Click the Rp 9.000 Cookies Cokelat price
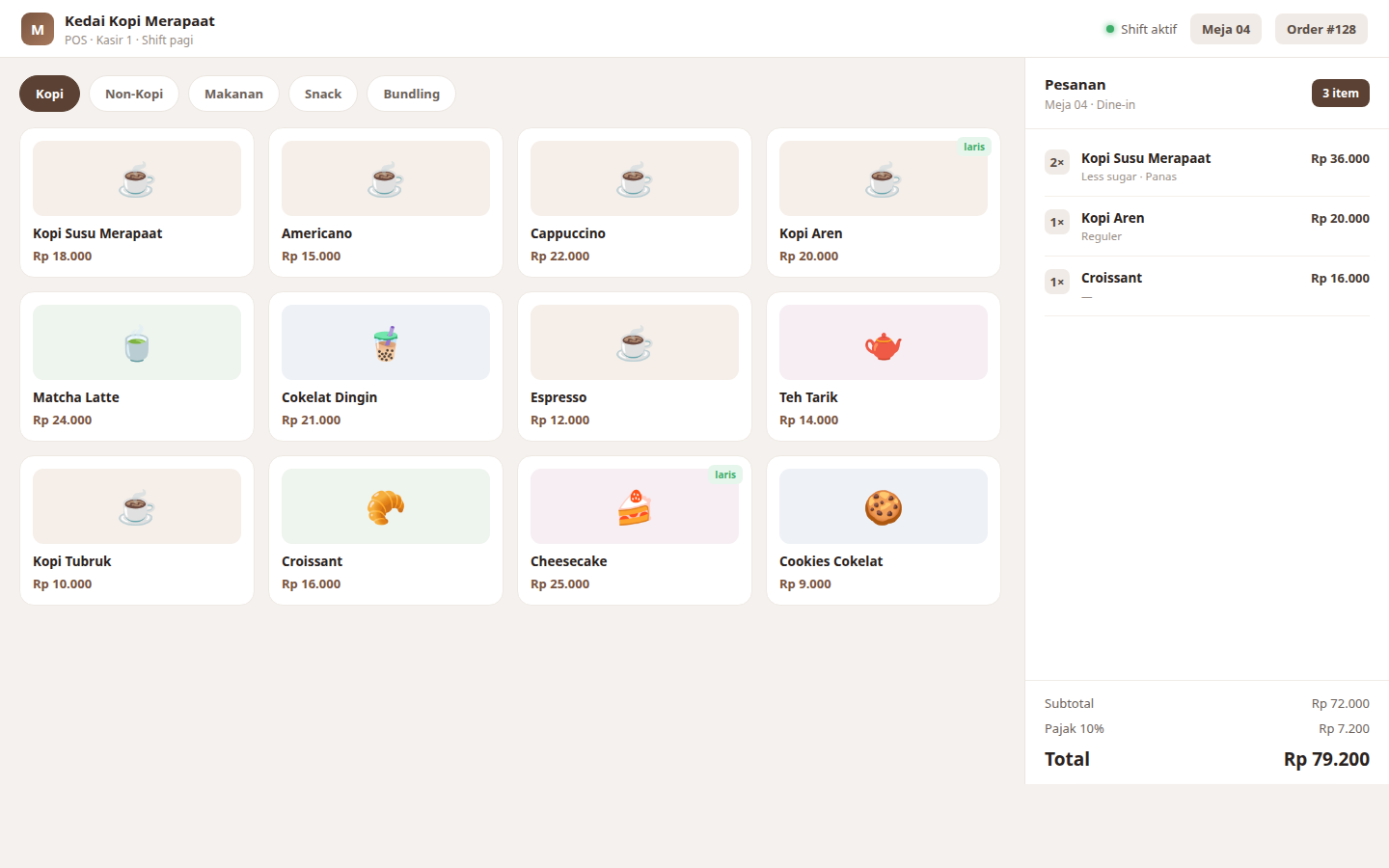 805,584
